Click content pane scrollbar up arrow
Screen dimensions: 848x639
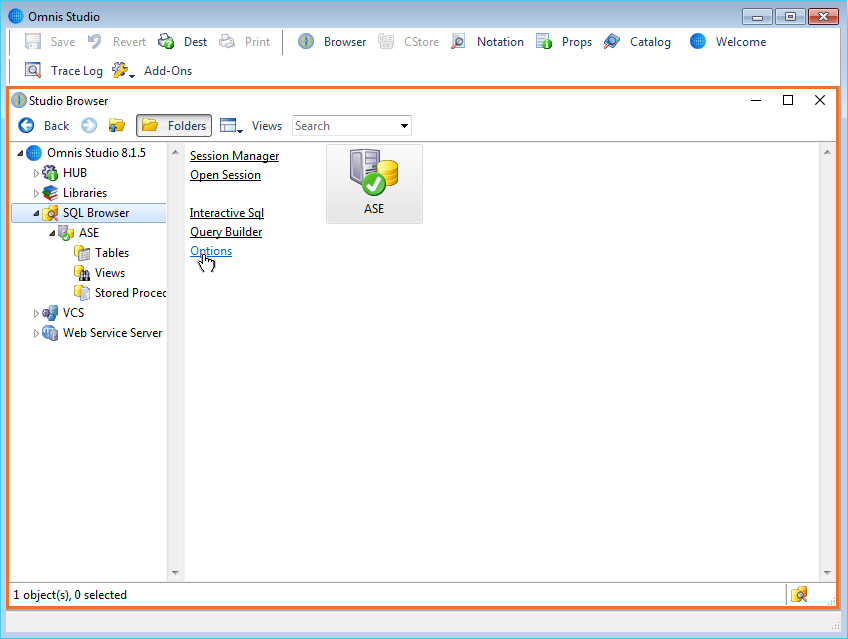[827, 152]
